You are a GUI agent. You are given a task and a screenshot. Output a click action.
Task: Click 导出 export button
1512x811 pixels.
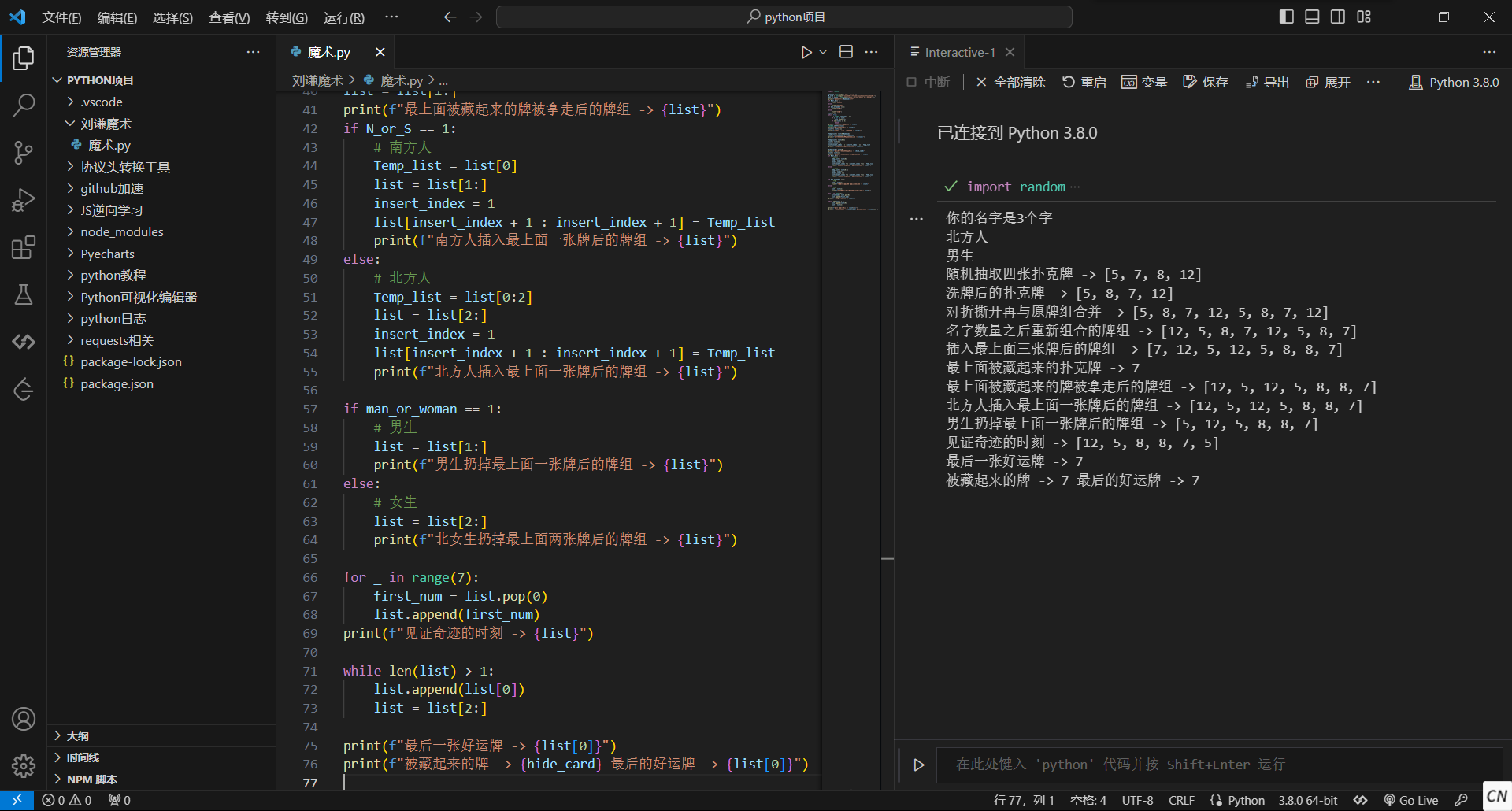[1267, 82]
